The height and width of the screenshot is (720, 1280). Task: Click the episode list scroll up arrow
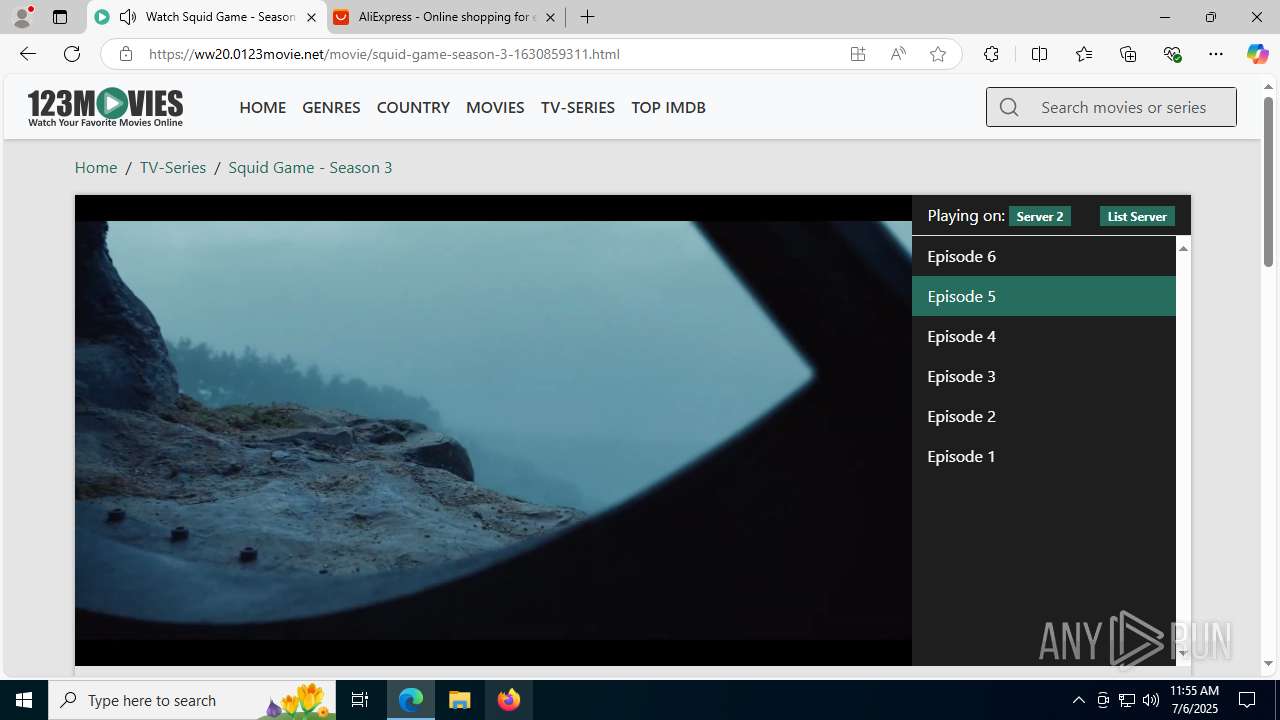1183,247
